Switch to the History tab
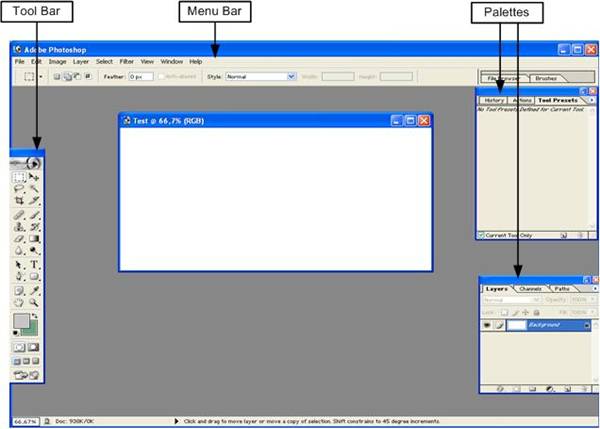This screenshot has height=429, width=600. 494,100
